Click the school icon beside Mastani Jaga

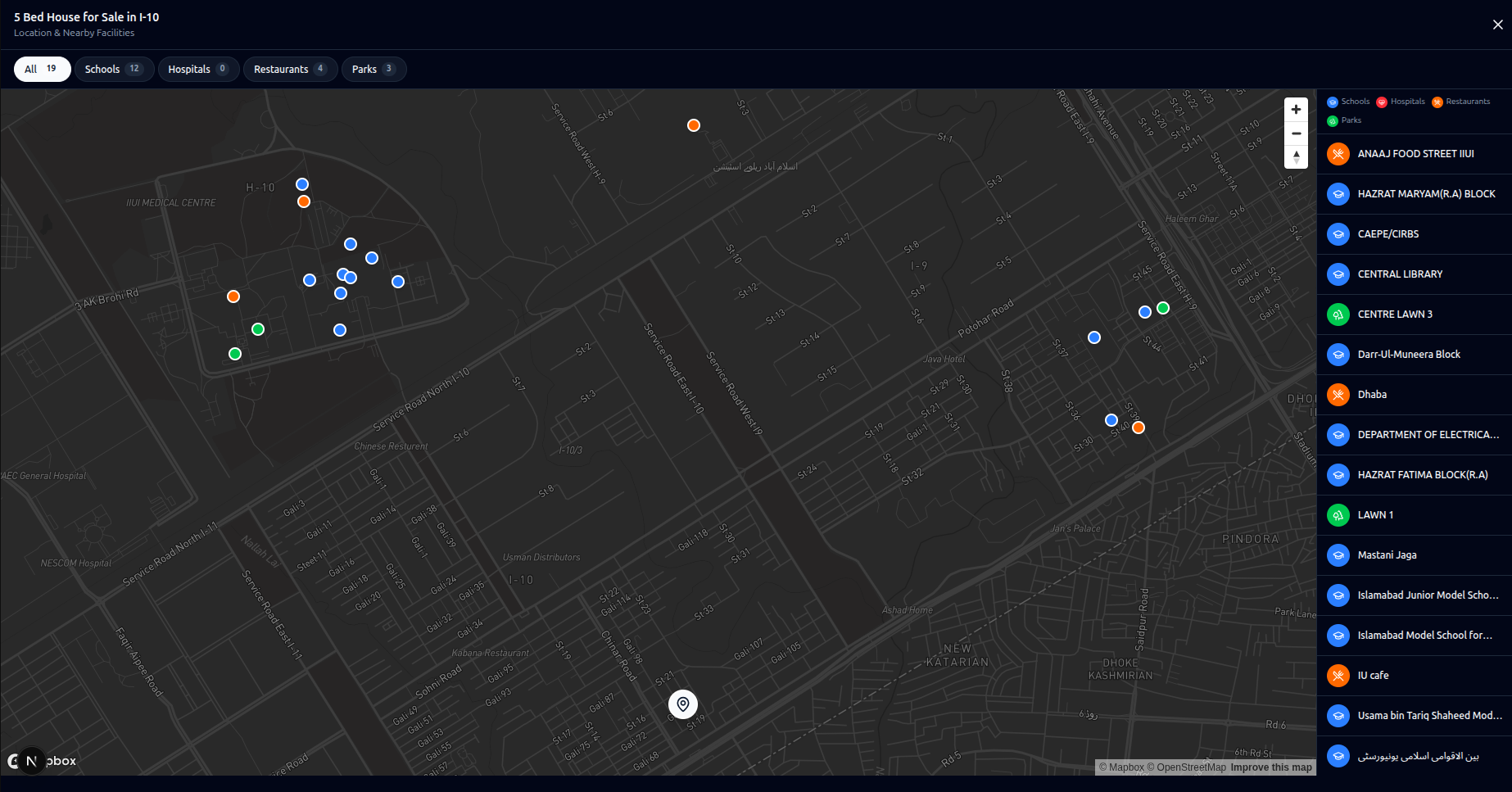point(1338,555)
